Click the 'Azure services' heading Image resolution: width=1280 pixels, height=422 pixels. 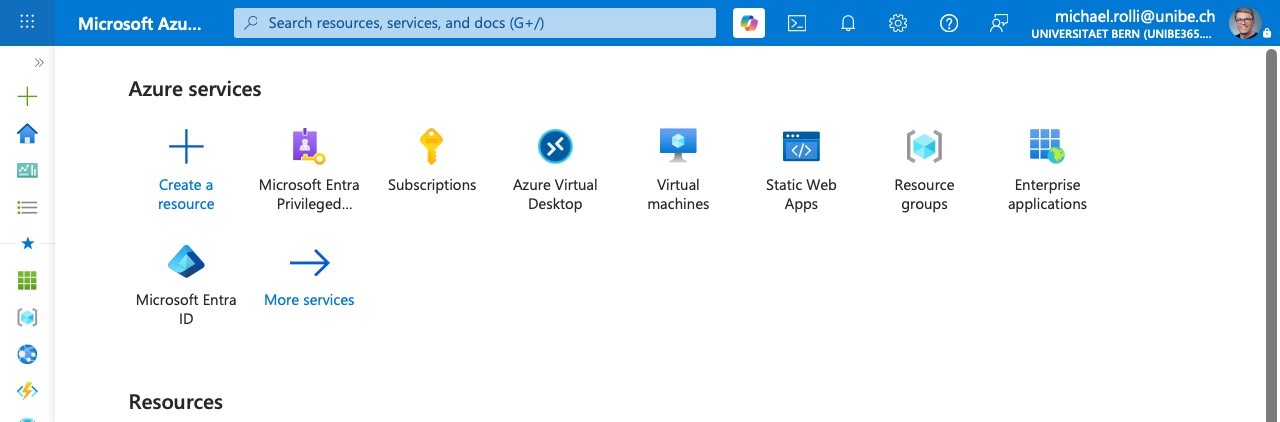coord(195,89)
